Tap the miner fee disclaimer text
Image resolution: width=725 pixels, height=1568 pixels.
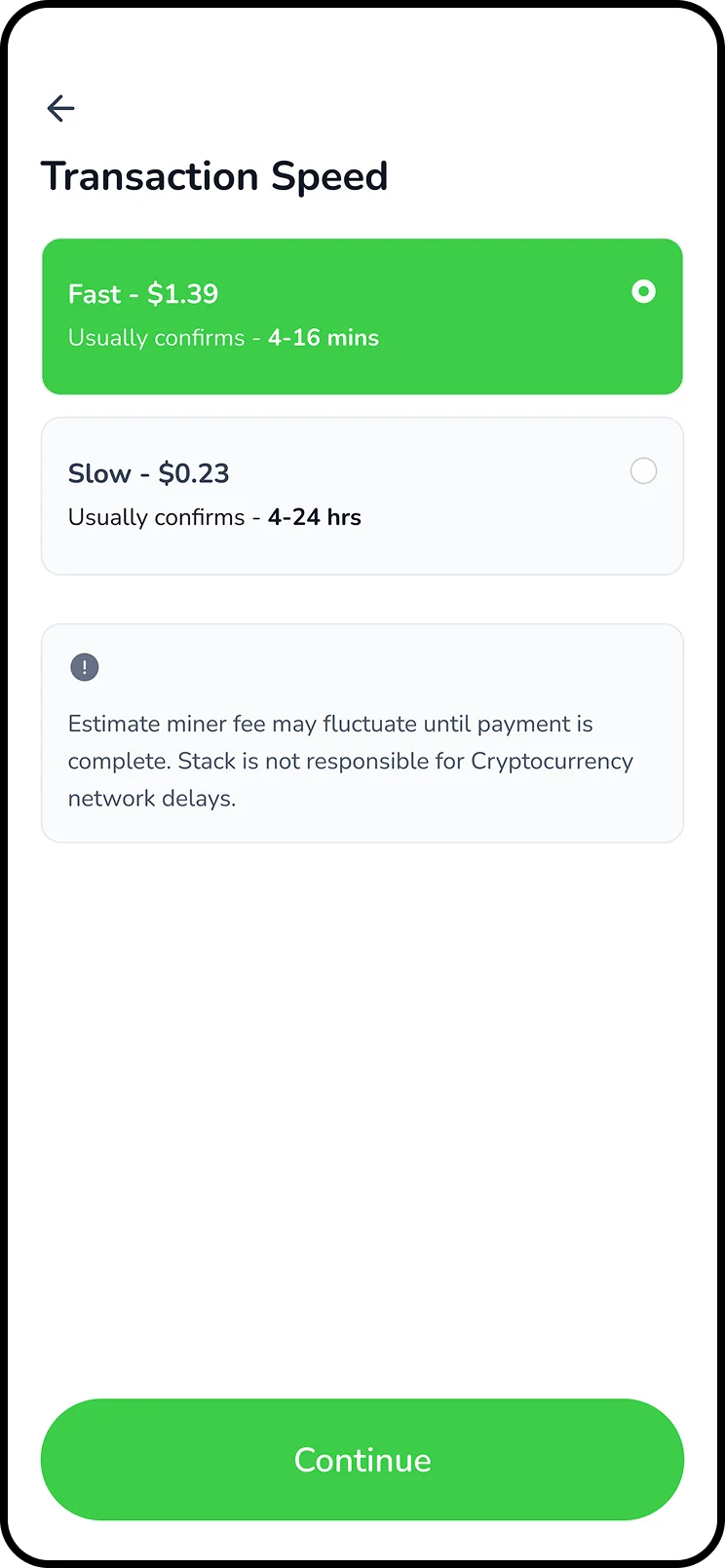[351, 761]
